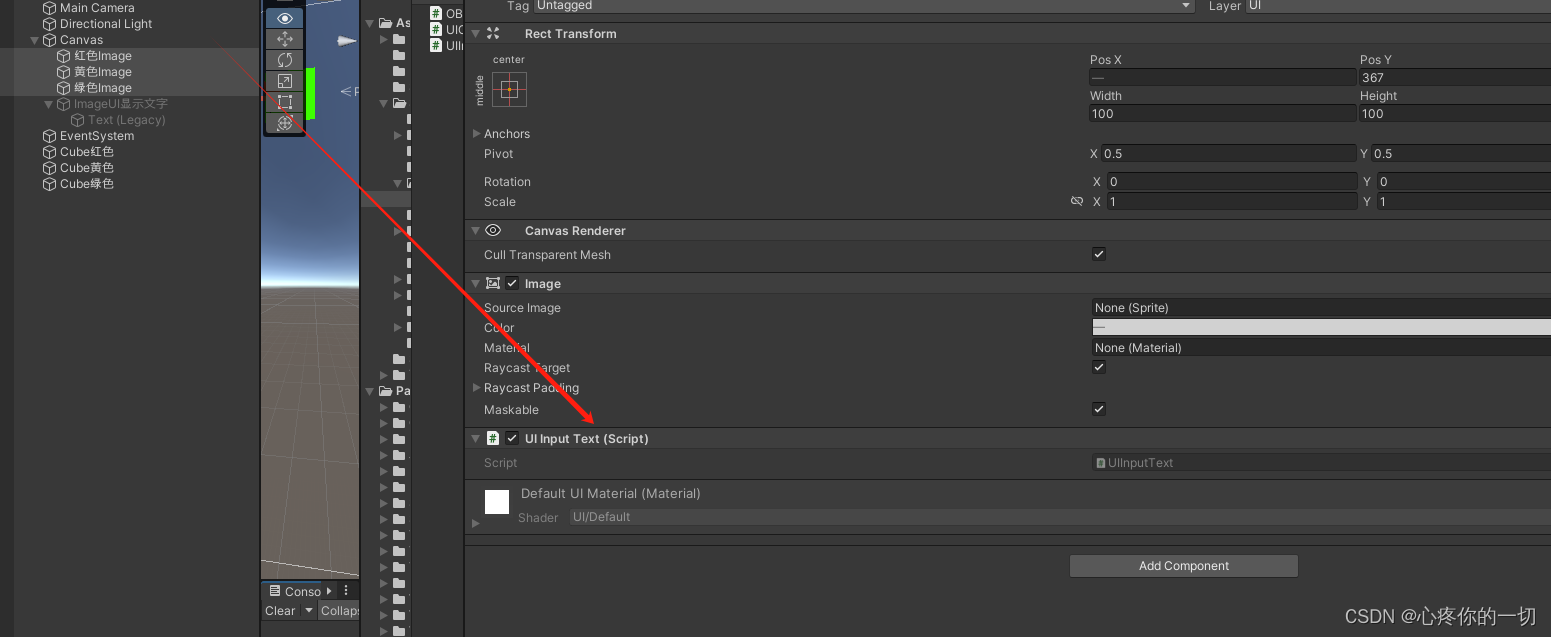This screenshot has width=1551, height=637.
Task: Click the Console Clear button
Action: click(x=281, y=611)
